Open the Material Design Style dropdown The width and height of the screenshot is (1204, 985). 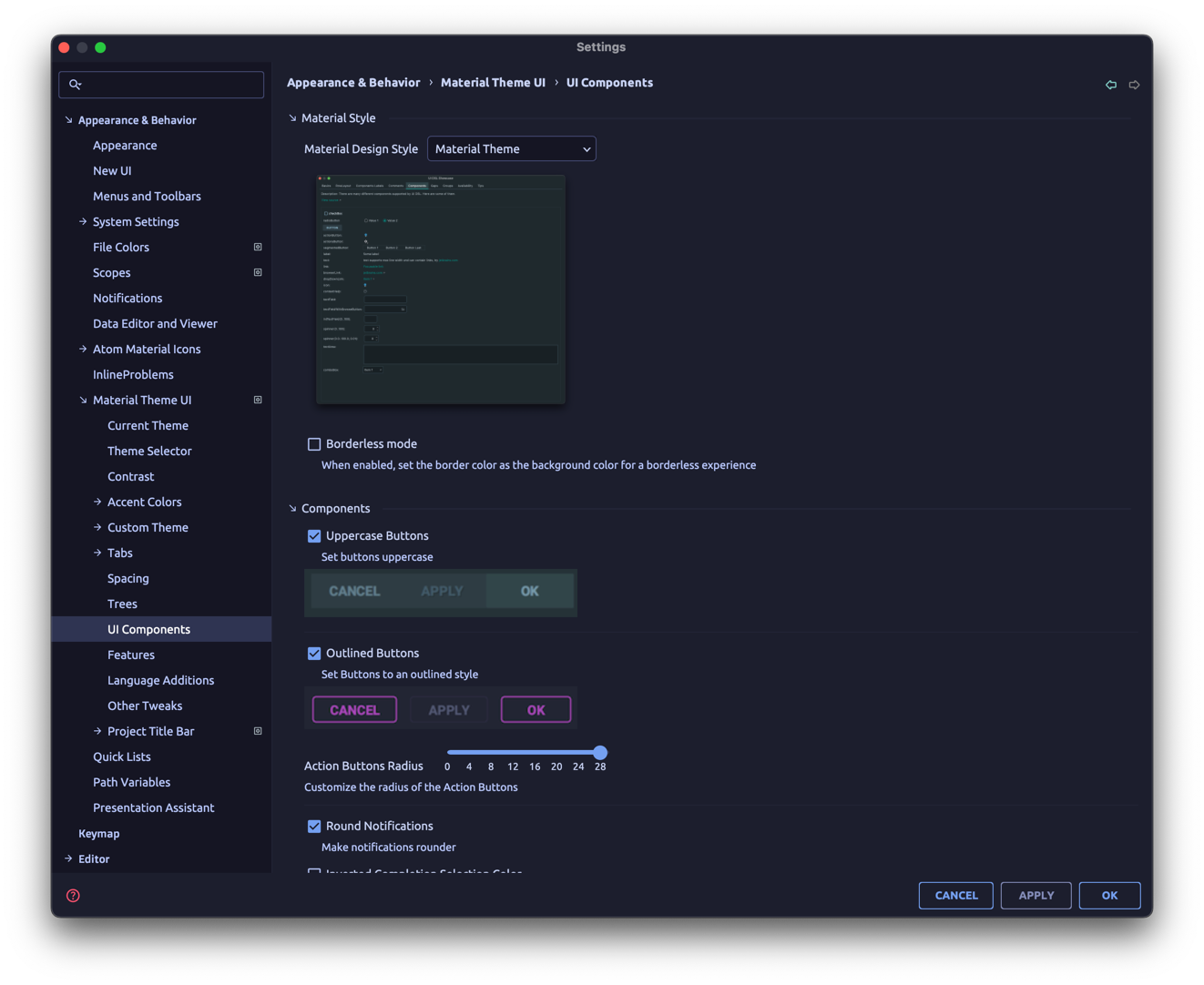[511, 148]
